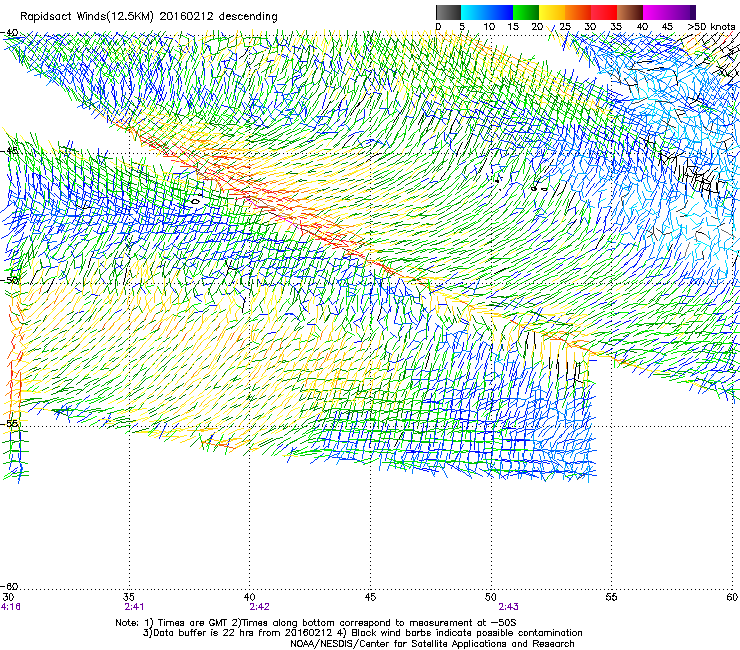Click the '40' longitude axis label

[x=250, y=597]
